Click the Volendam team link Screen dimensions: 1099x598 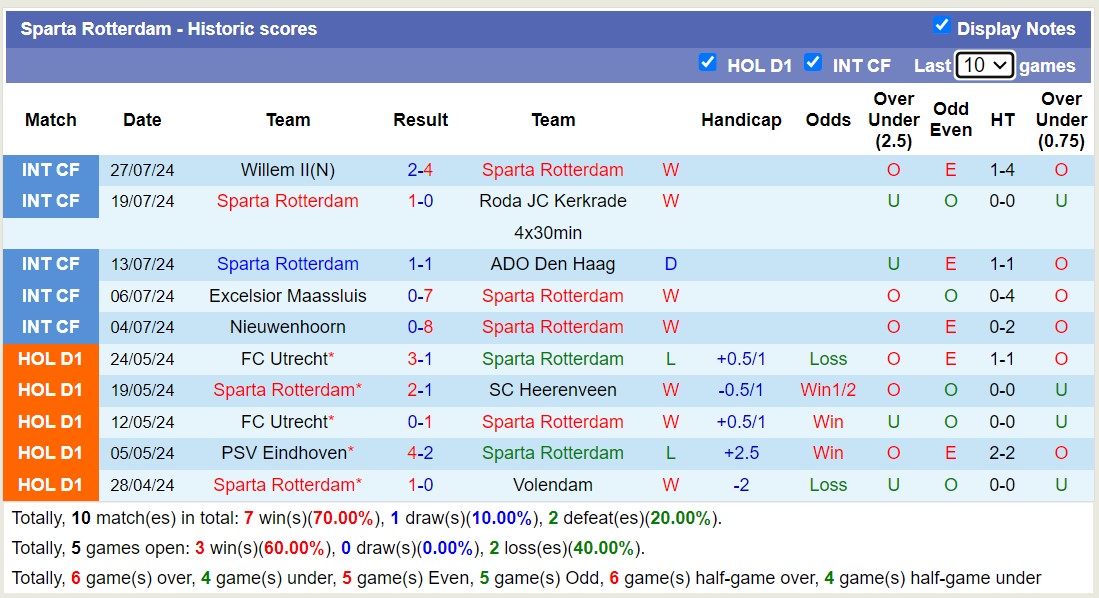coord(553,485)
